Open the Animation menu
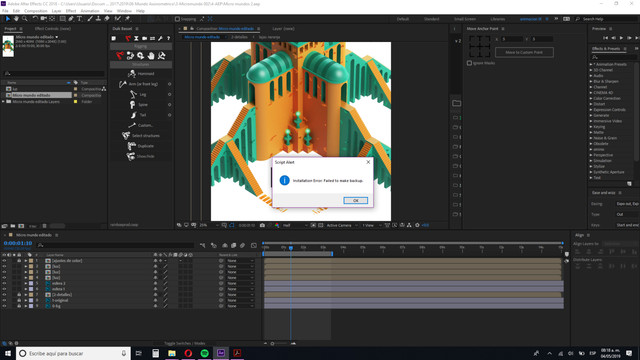Viewport: 640px width, 360px height. point(90,11)
